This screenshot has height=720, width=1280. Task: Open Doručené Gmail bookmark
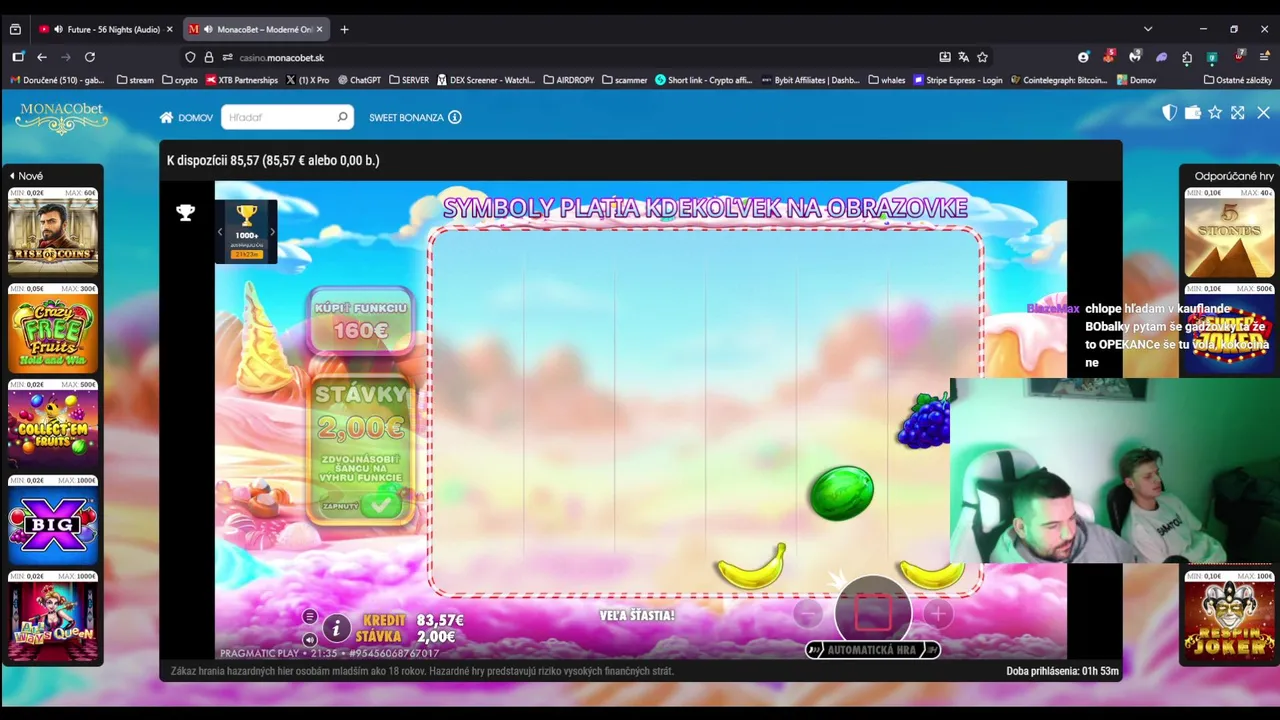[57, 80]
